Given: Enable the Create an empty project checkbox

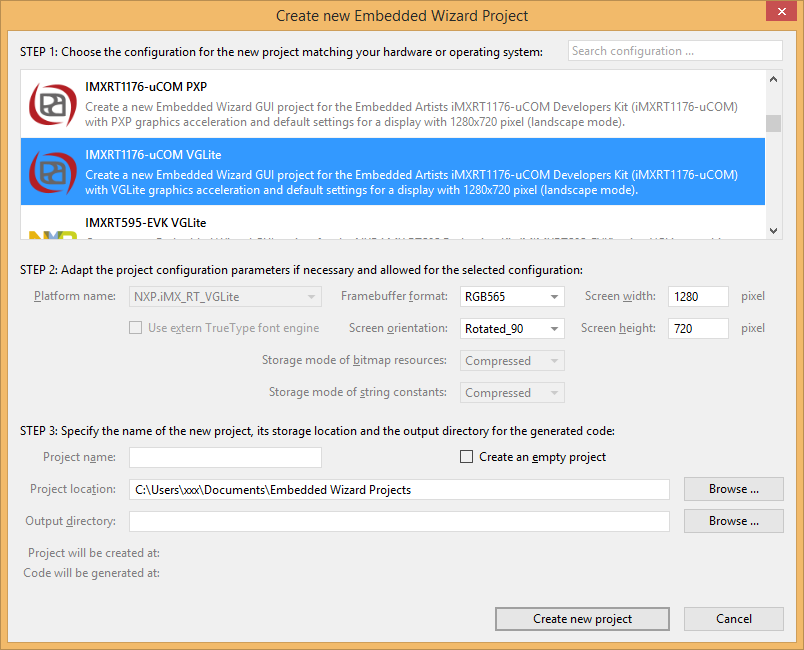Looking at the screenshot, I should point(466,457).
